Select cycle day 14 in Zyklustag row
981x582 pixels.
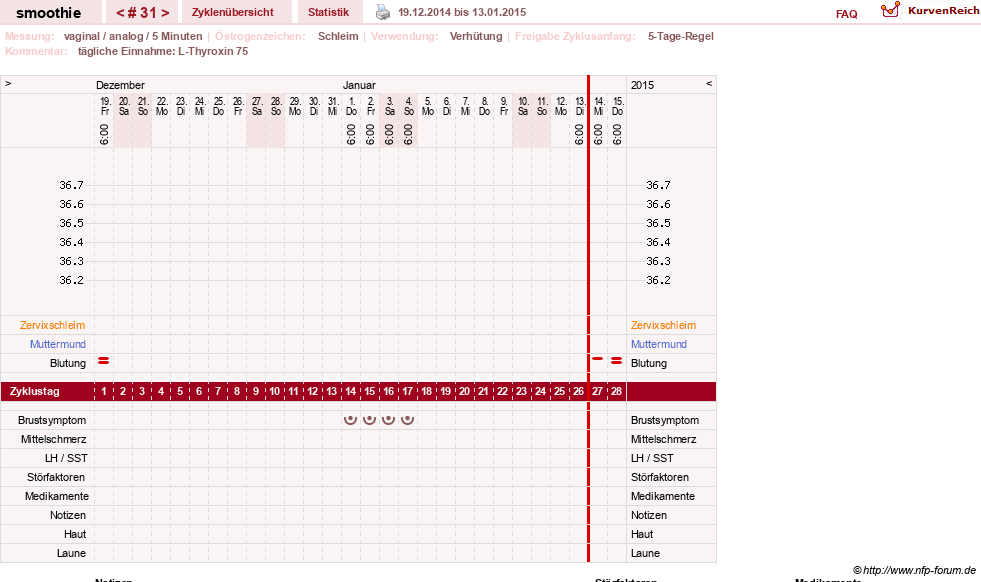tap(350, 391)
